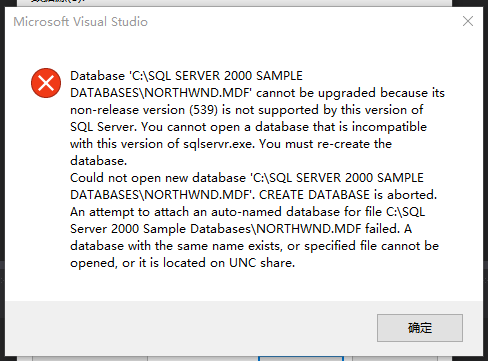Click first line "Database 'C:\SQL SERVER 2000 SAMPLE"
Image resolution: width=488 pixels, height=361 pixels.
186,76
